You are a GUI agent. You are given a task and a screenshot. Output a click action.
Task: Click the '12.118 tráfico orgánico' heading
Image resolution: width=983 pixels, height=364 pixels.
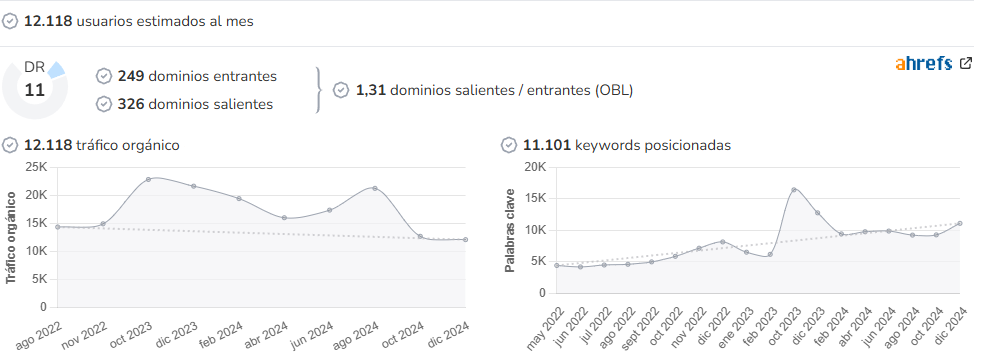pos(102,145)
